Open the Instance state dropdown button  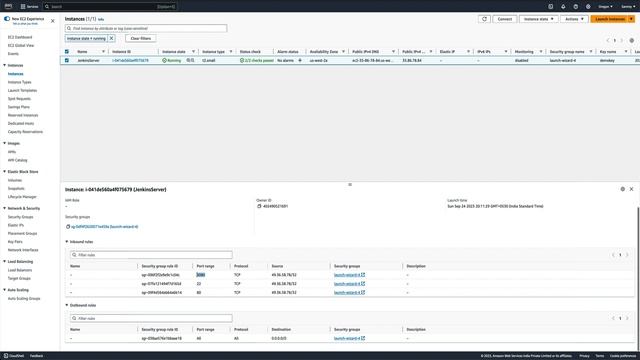[539, 19]
